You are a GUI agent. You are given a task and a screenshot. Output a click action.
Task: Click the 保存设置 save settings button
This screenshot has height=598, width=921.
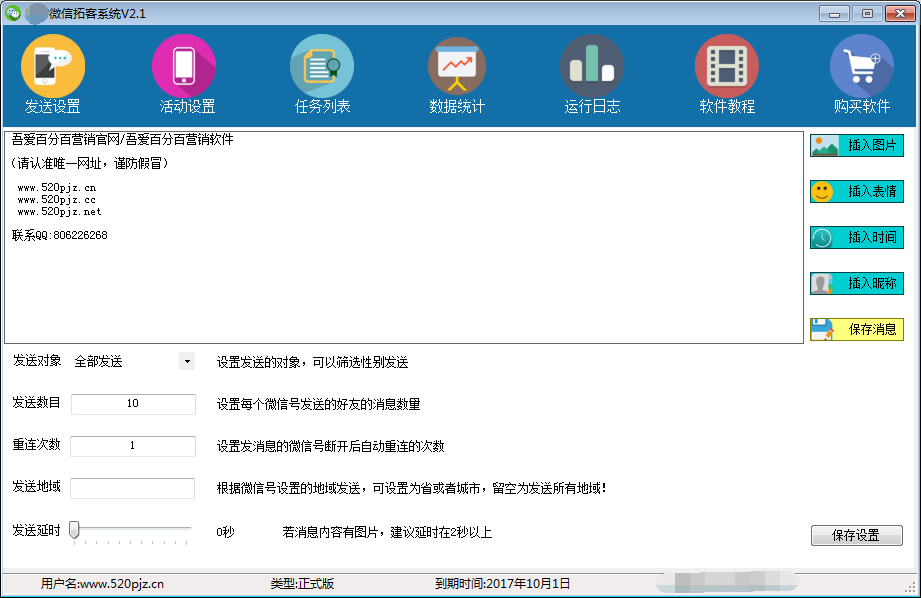[x=856, y=535]
